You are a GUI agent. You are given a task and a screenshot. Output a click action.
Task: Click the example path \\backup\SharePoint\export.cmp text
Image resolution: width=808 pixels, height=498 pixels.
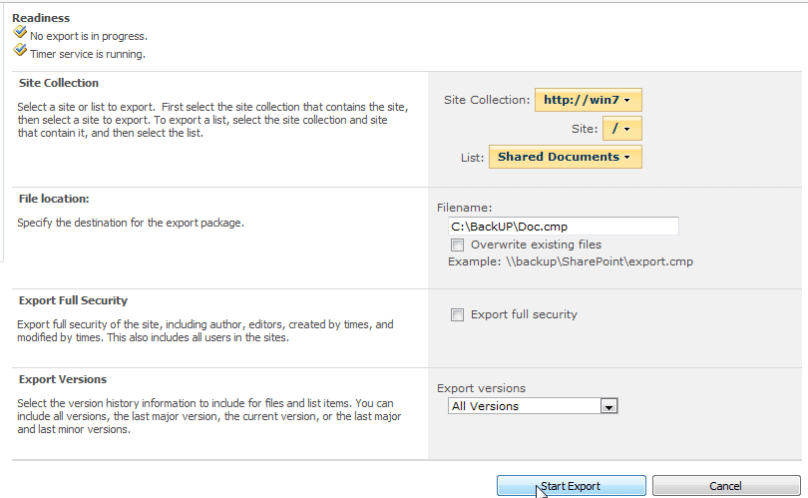pos(570,262)
